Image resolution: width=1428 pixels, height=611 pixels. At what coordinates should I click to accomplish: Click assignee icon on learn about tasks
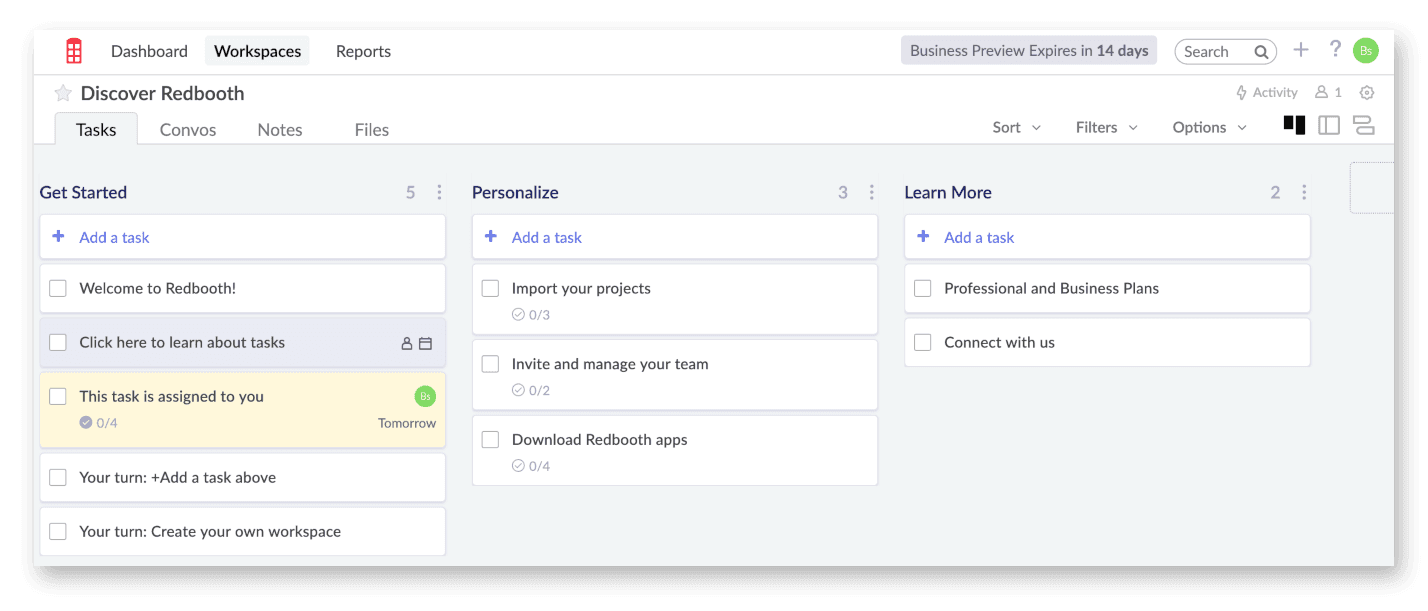point(406,343)
